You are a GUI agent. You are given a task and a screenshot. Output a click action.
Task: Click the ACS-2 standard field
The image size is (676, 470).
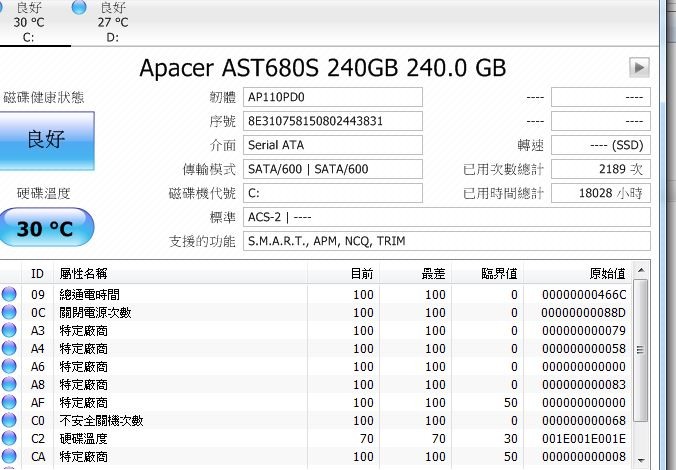point(447,217)
